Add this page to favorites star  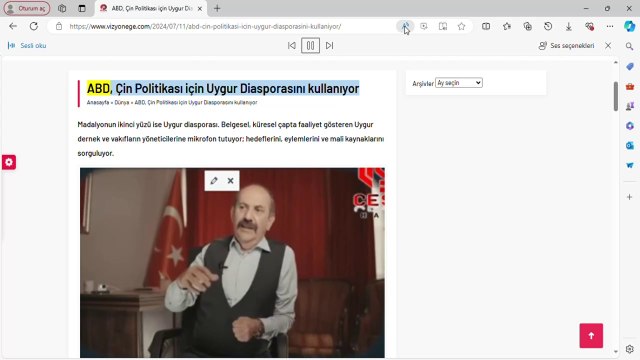[x=462, y=27]
